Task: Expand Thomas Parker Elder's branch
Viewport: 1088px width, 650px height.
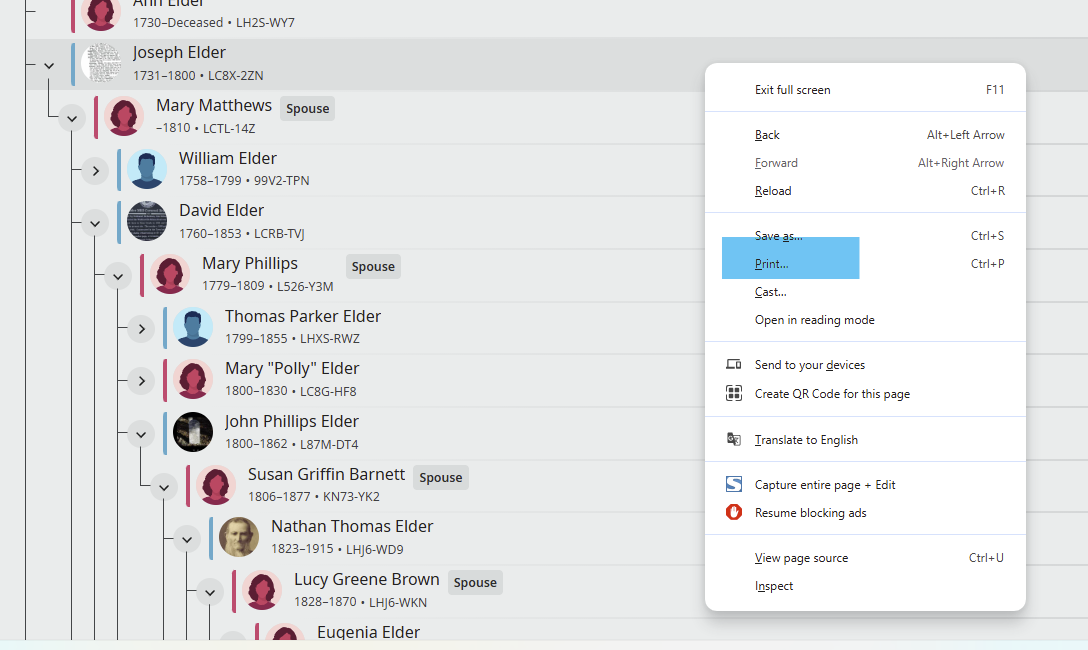Action: click(x=141, y=329)
